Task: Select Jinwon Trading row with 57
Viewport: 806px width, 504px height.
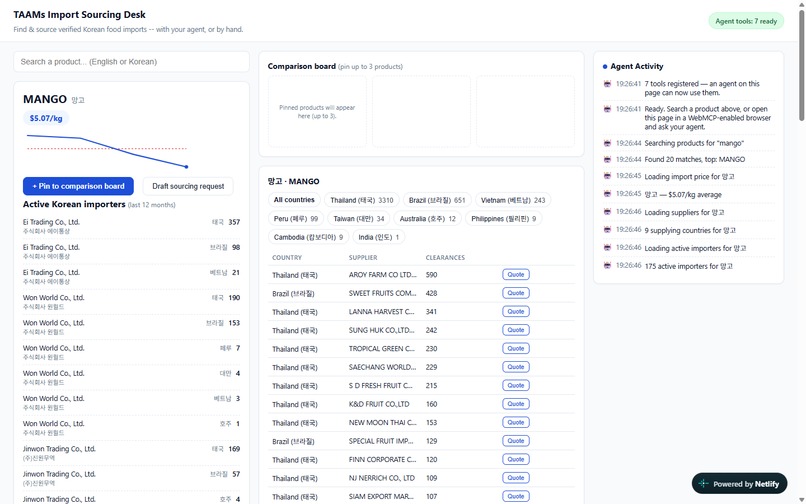Action: [131, 478]
